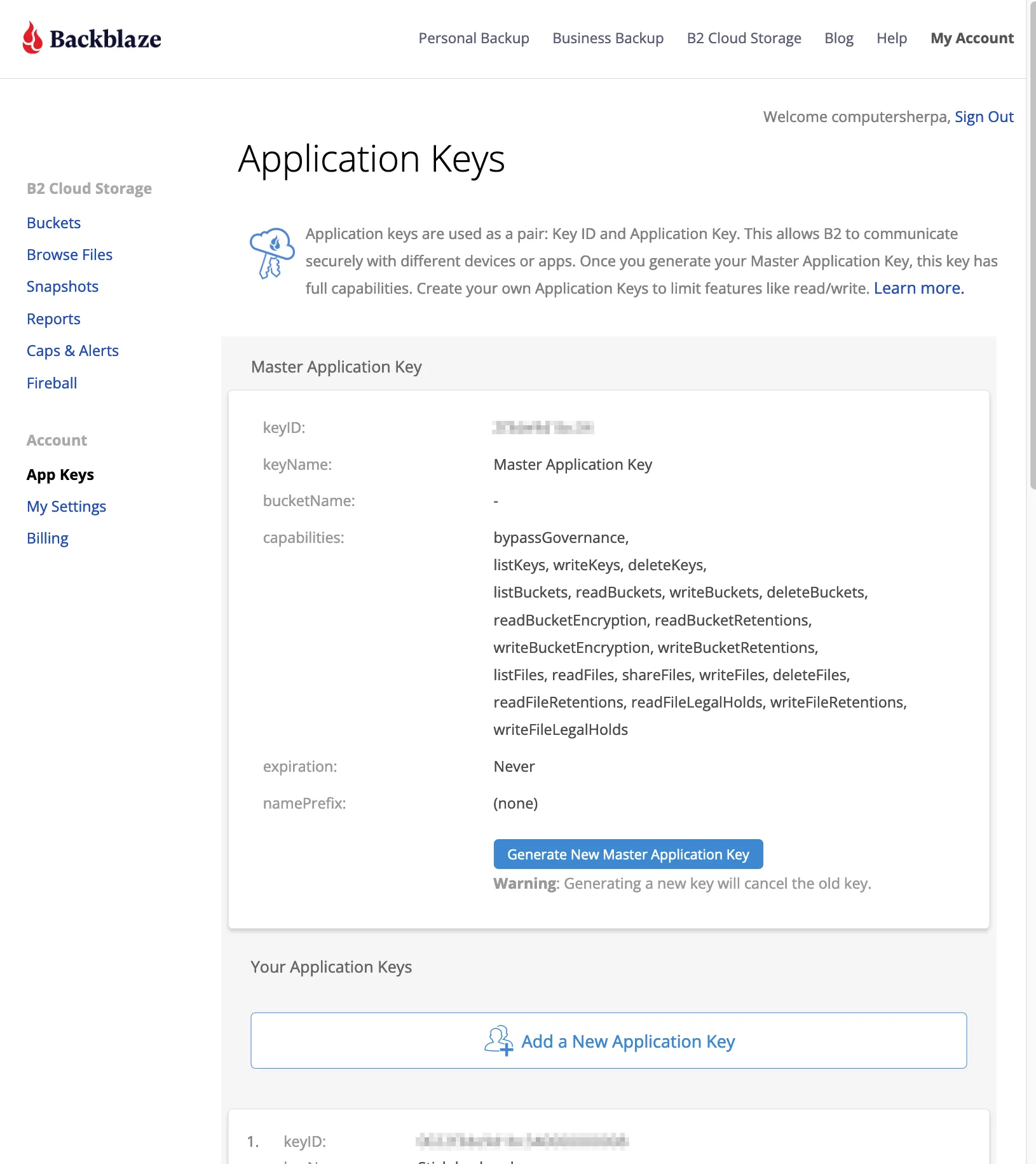View the Reports page
Screen dimensions: 1036x1164
tap(53, 318)
